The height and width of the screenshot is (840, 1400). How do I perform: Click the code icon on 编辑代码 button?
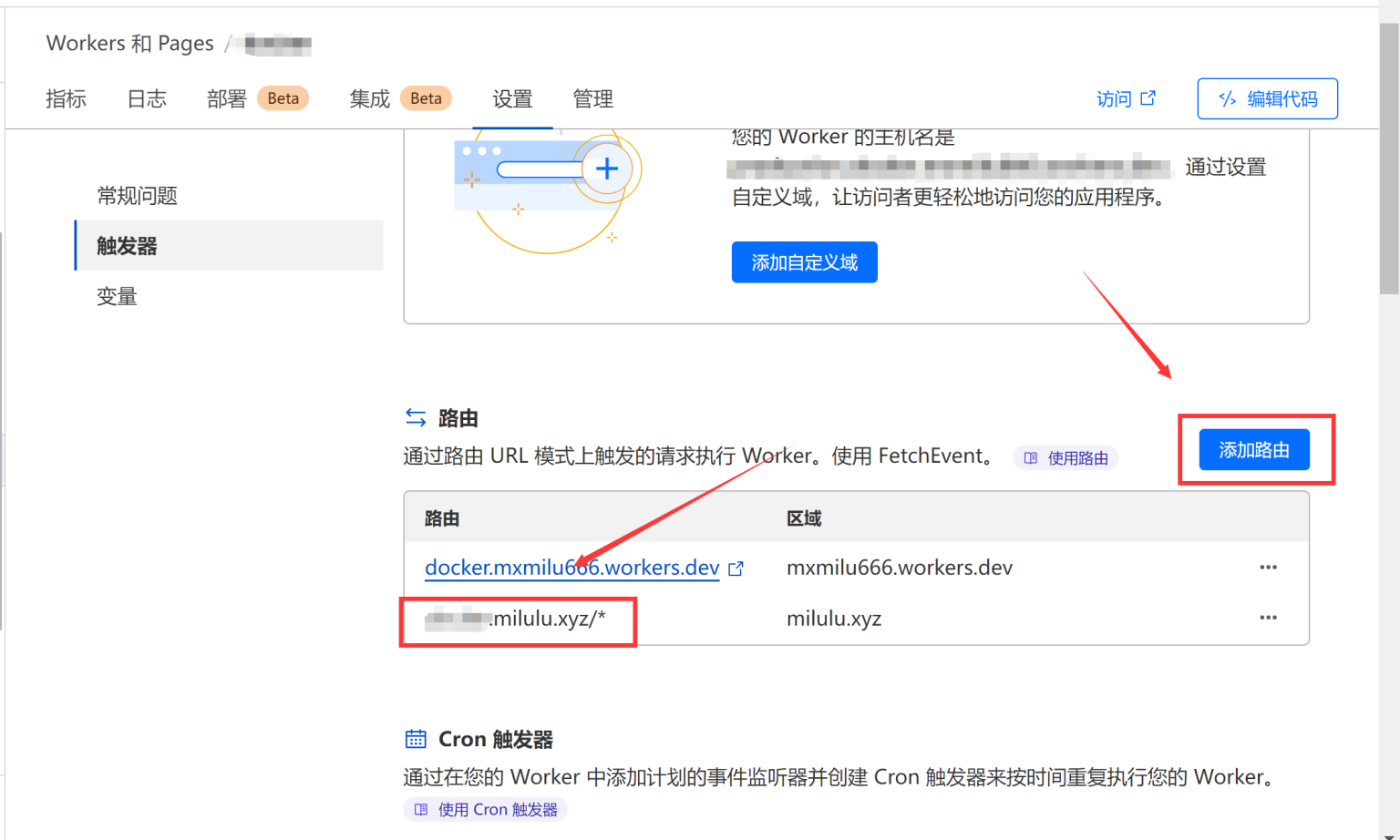1227,98
